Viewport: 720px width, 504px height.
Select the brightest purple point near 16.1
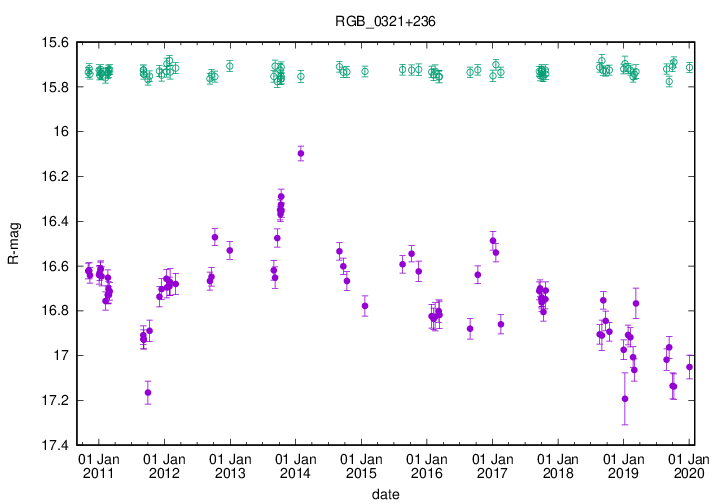click(301, 153)
